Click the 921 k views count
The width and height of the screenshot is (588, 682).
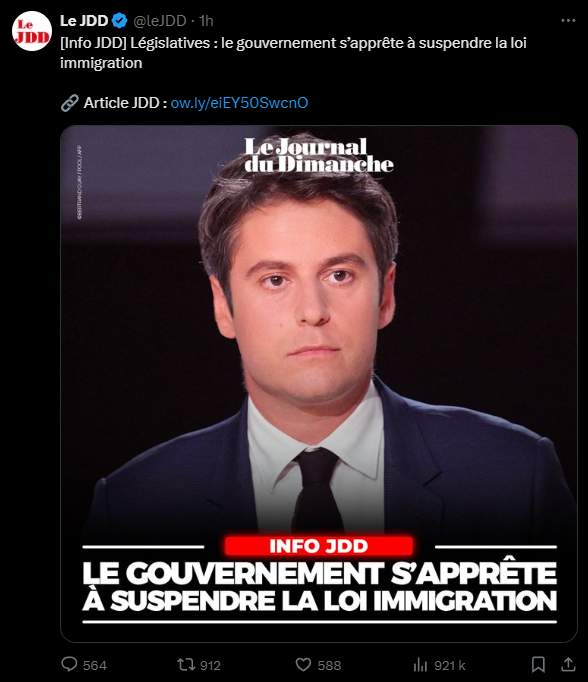click(450, 665)
